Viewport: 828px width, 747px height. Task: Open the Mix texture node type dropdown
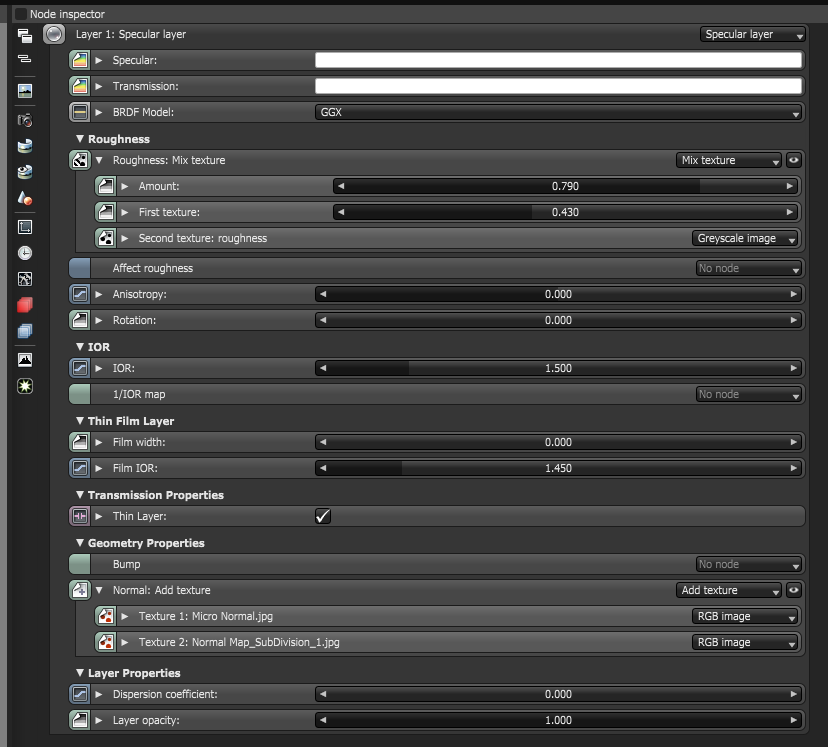click(728, 160)
